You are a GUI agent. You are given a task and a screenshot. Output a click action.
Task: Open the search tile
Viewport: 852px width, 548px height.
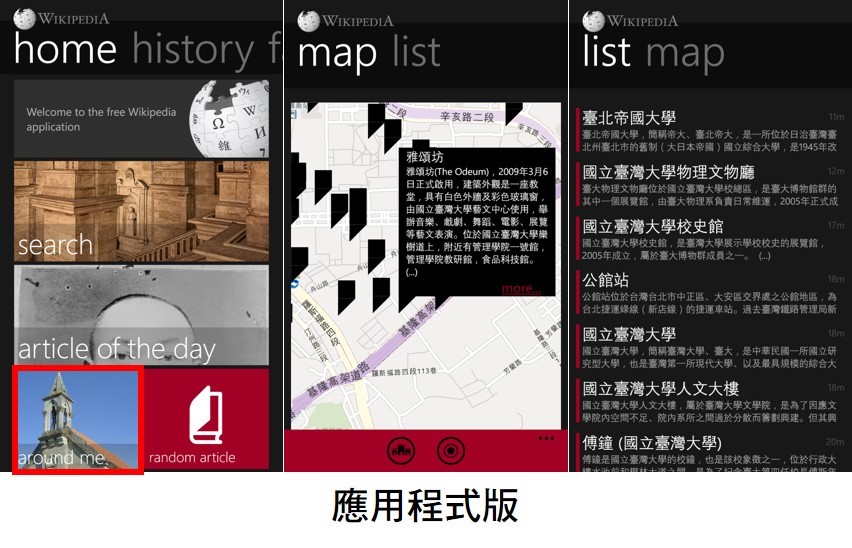point(141,211)
